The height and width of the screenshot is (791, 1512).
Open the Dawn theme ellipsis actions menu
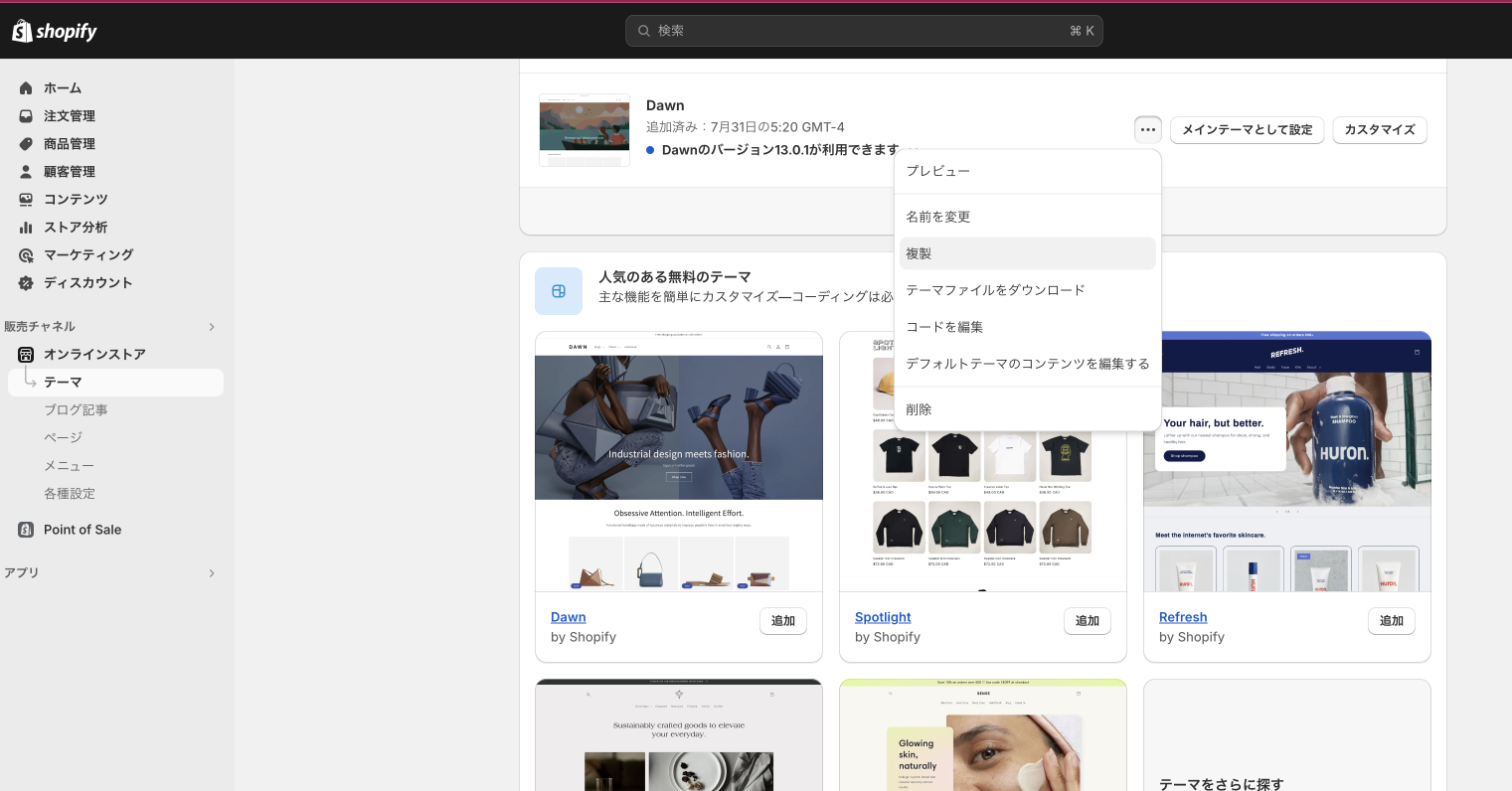(x=1147, y=129)
